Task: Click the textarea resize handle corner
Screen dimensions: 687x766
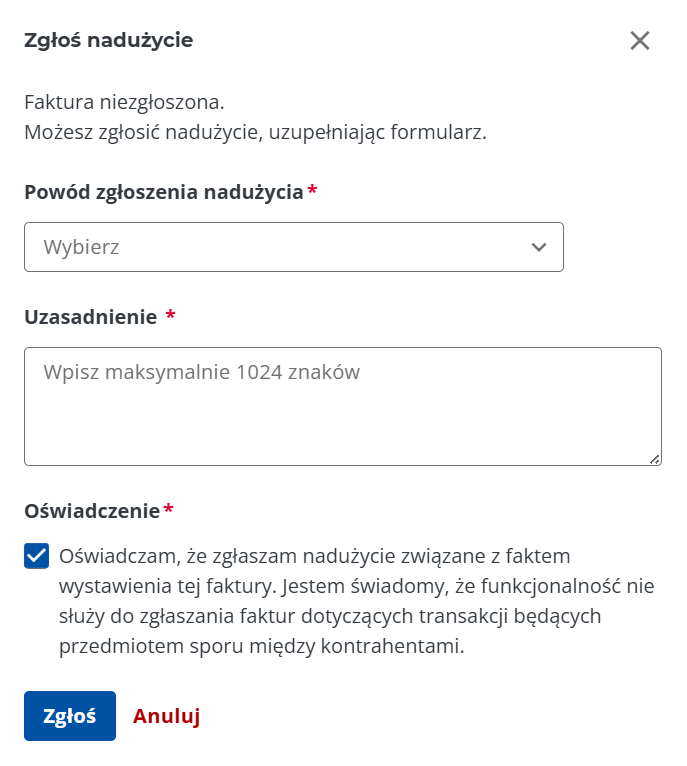Action: (655, 459)
